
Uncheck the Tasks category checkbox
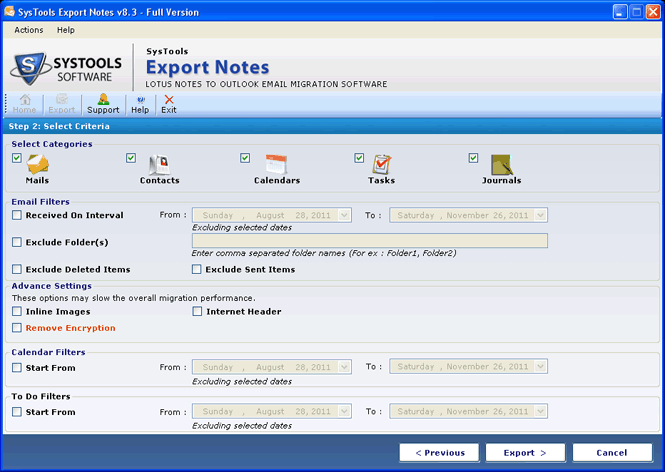pos(359,158)
